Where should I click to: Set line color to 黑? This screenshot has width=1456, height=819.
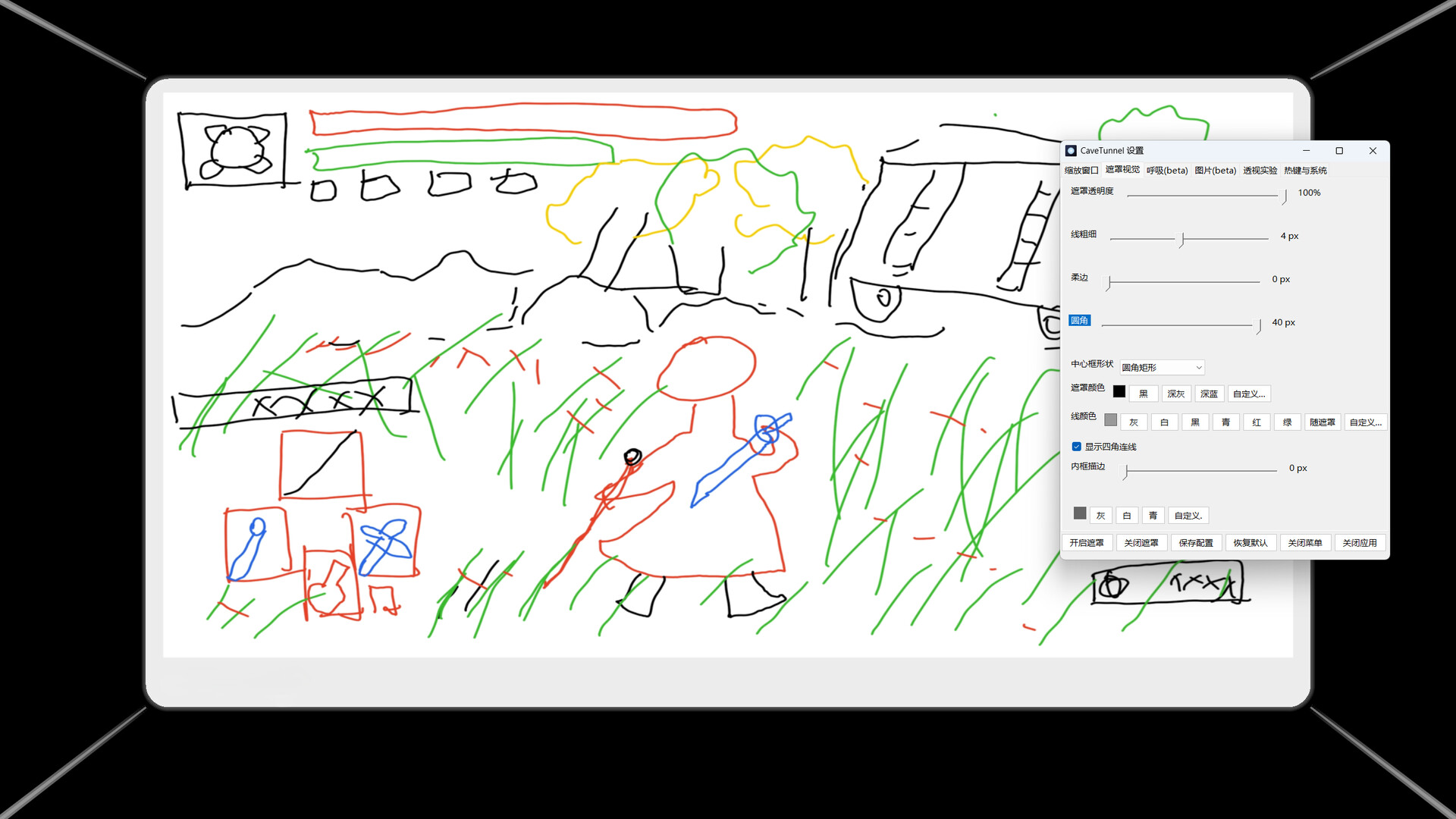tap(1195, 422)
